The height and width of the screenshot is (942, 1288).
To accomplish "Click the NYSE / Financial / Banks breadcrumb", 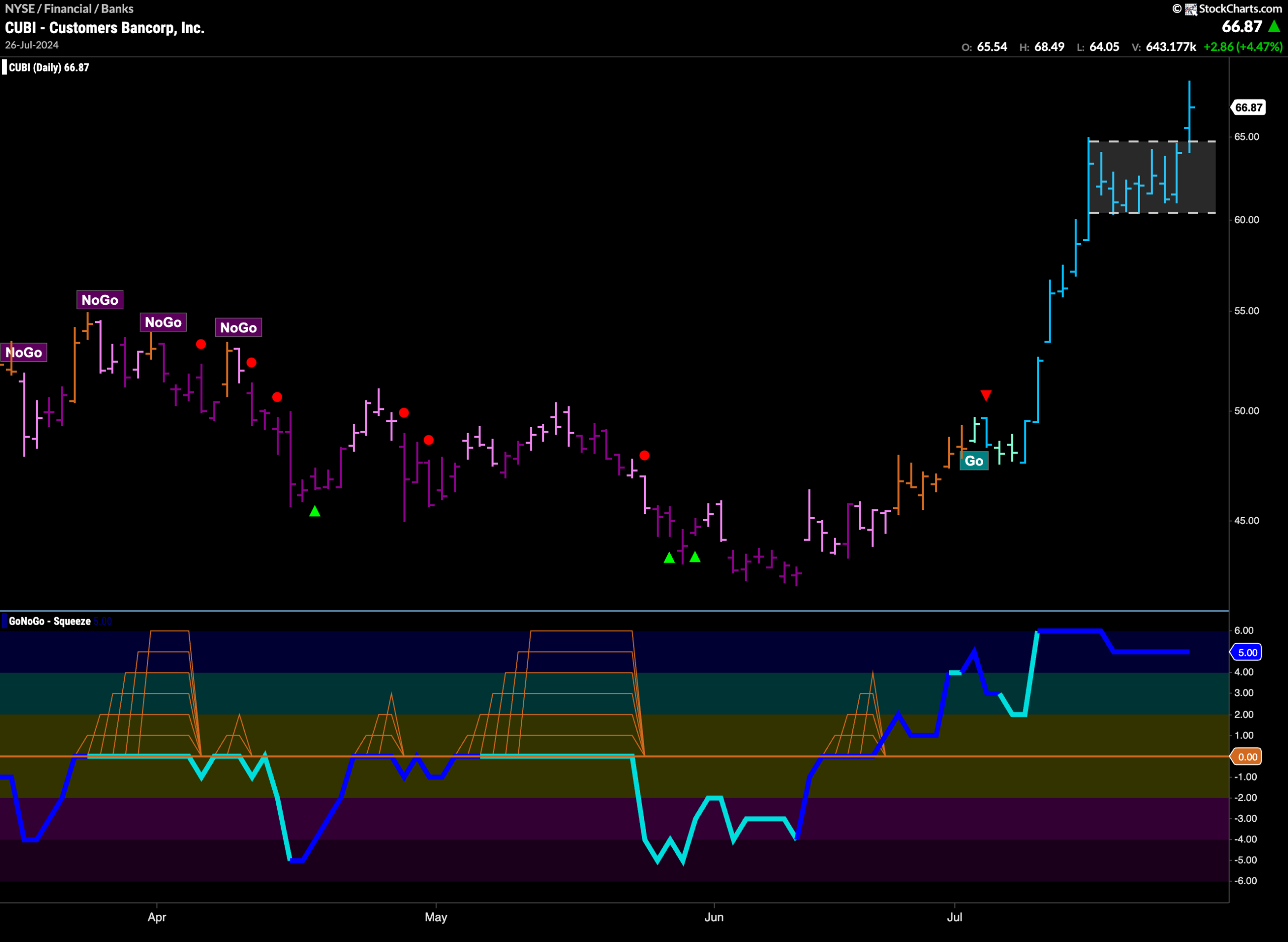I will coord(69,9).
